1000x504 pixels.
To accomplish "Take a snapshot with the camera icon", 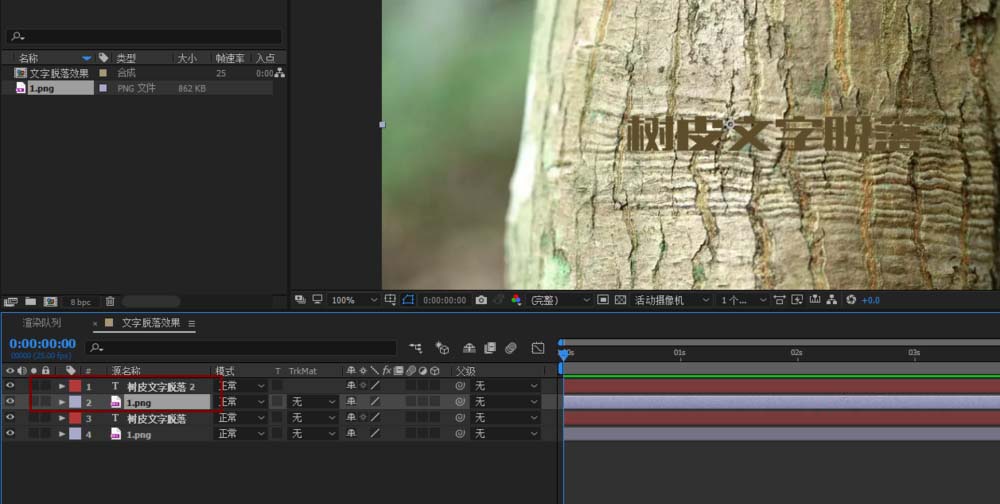I will point(481,300).
